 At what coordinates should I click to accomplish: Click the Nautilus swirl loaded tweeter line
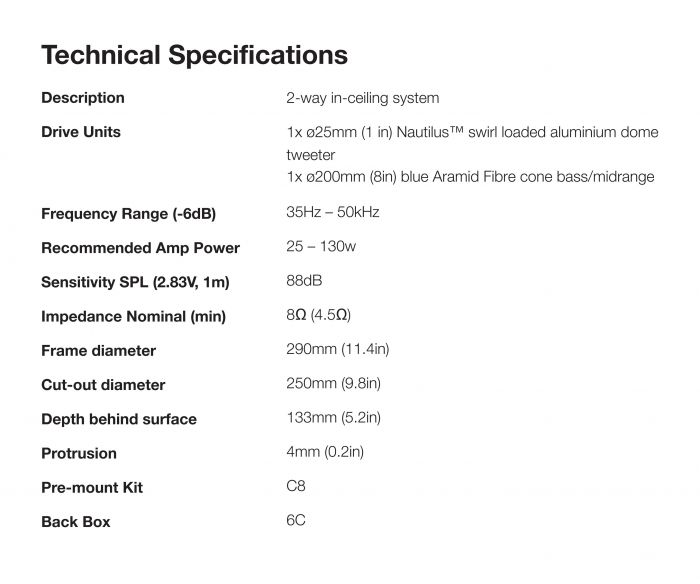469,132
